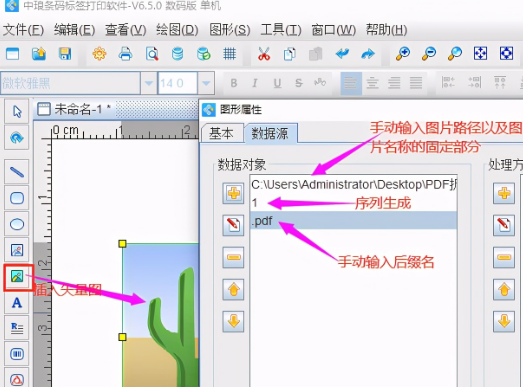Toggle strikethrough formatting S

tap(299, 83)
